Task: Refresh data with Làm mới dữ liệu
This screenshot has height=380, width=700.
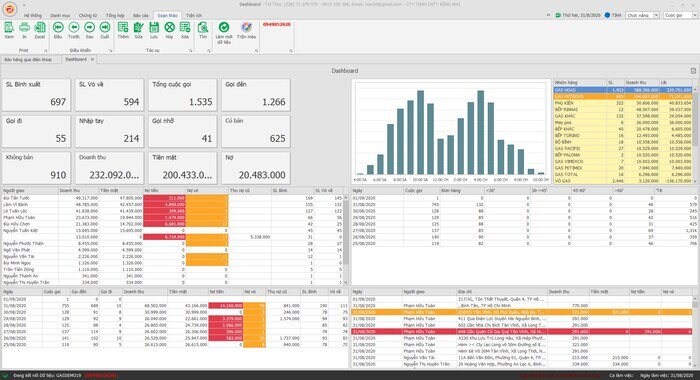Action: tap(224, 33)
